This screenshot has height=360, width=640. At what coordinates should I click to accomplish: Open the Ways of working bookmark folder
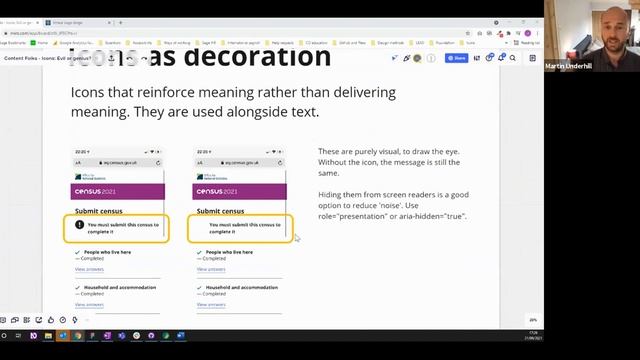click(173, 43)
